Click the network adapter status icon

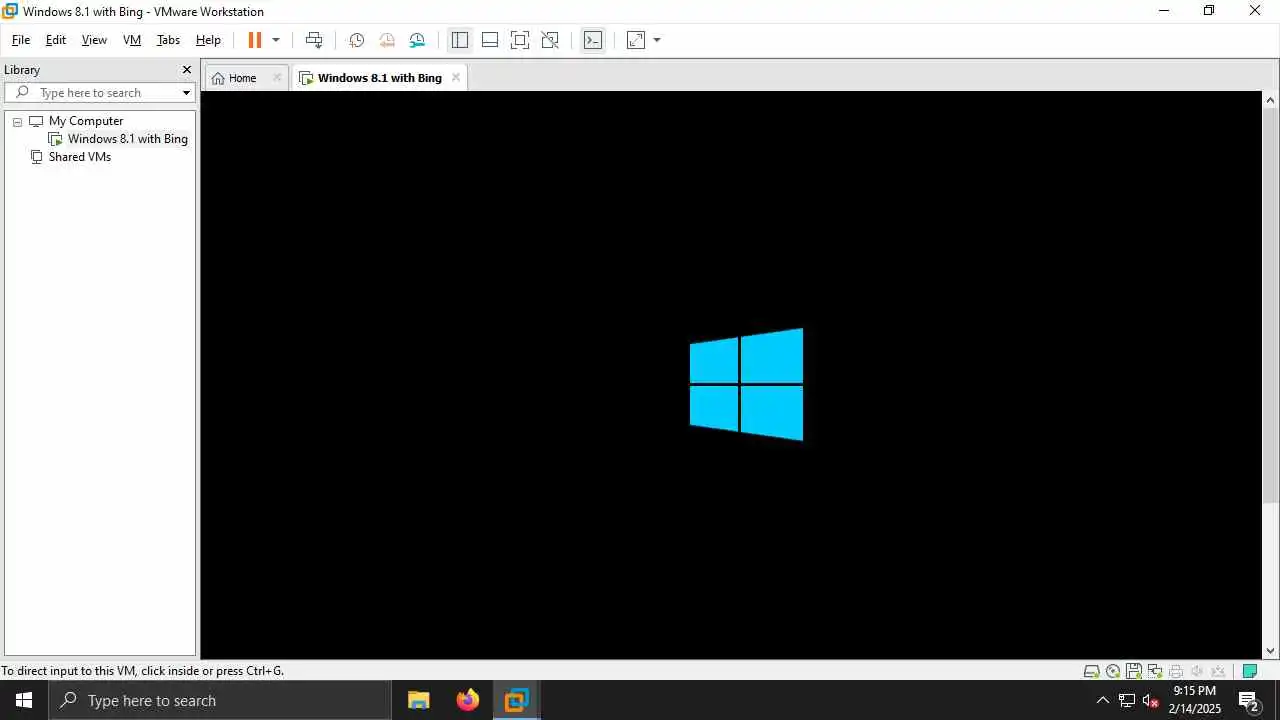(1155, 671)
